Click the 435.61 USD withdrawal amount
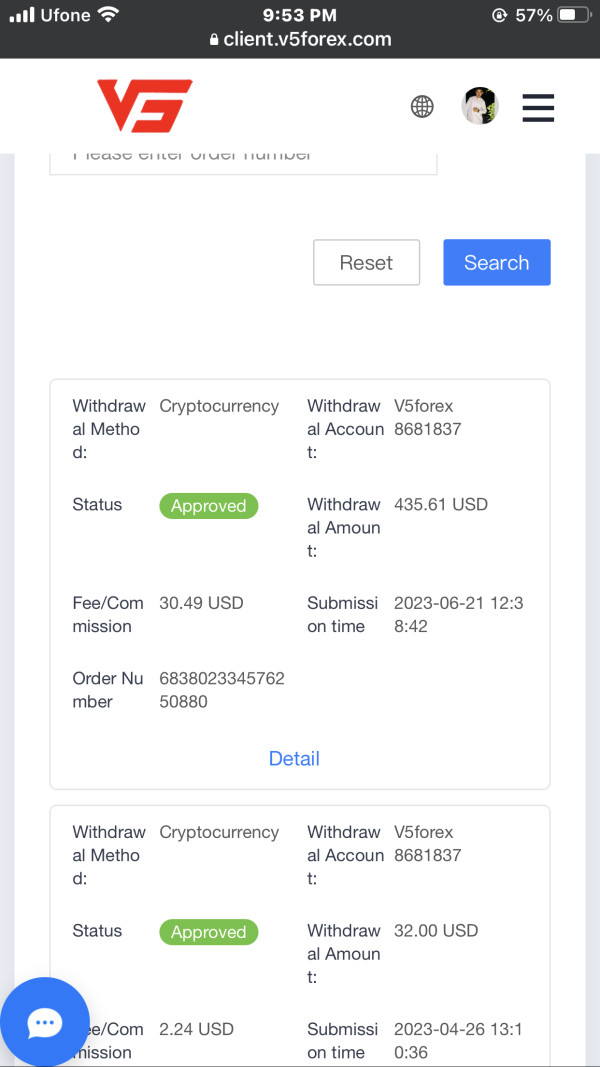Image resolution: width=600 pixels, height=1067 pixels. point(441,504)
